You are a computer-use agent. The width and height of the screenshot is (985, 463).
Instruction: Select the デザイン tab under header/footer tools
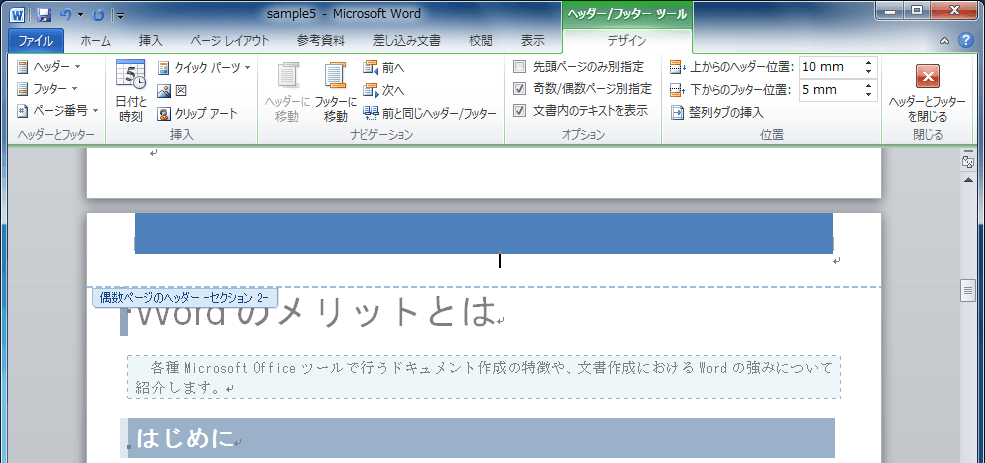click(626, 41)
